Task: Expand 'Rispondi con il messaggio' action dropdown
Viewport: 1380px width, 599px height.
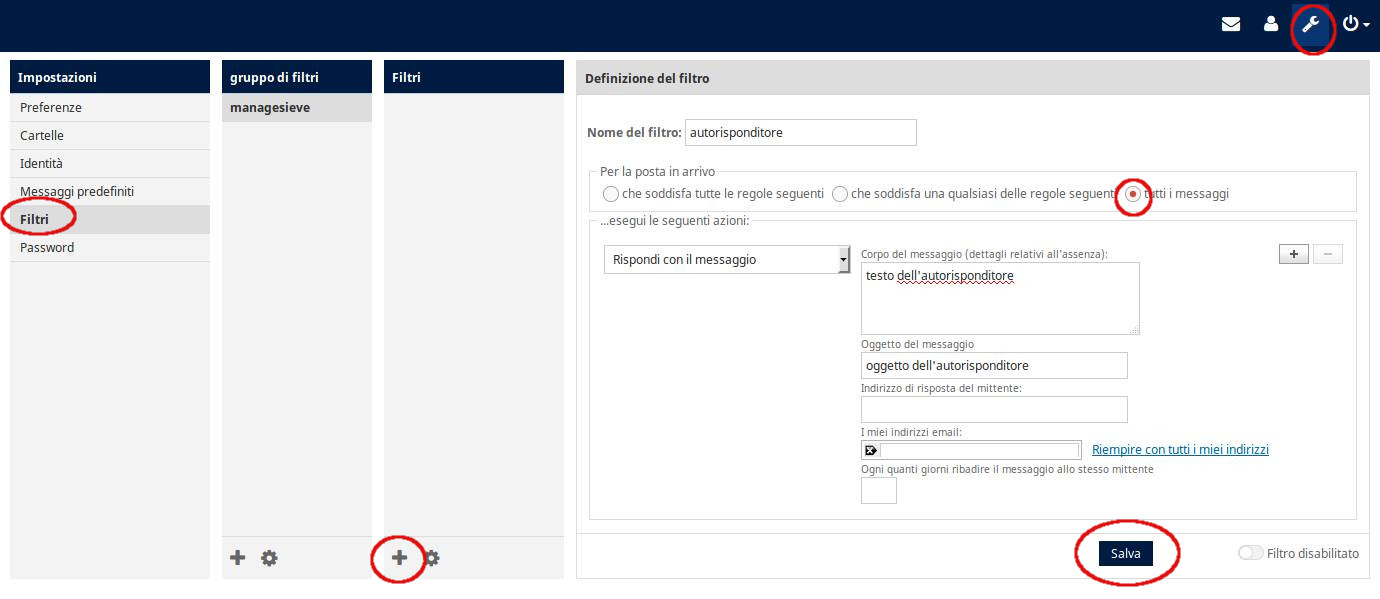Action: coord(727,260)
